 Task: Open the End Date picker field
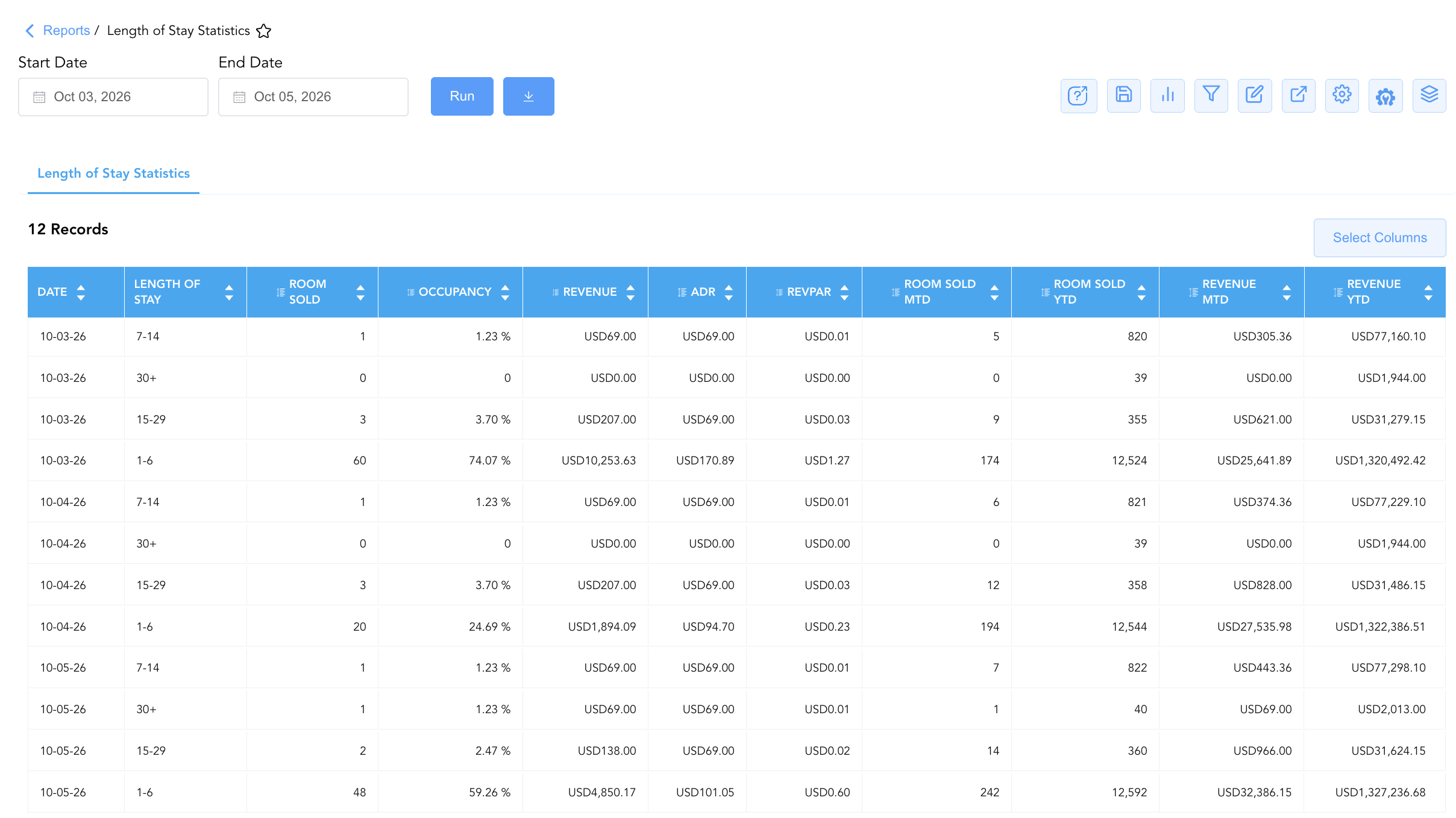click(x=313, y=97)
